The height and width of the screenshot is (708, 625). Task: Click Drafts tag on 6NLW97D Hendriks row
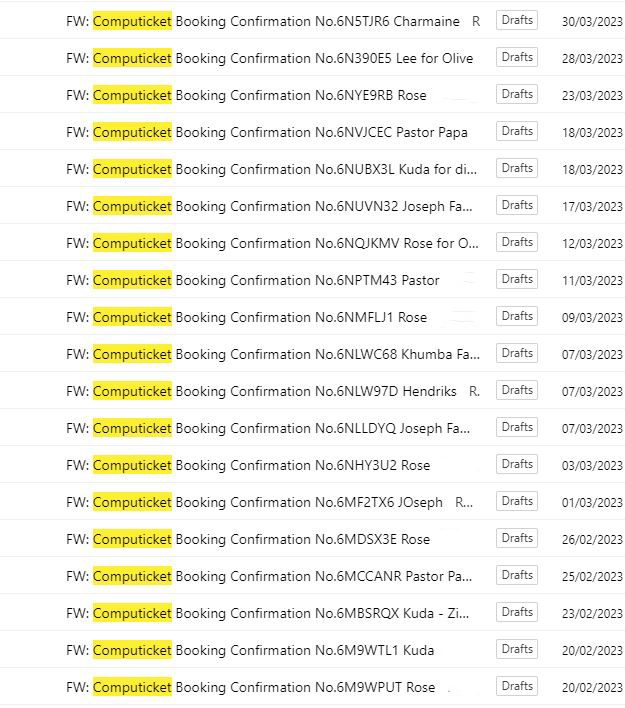(x=517, y=391)
